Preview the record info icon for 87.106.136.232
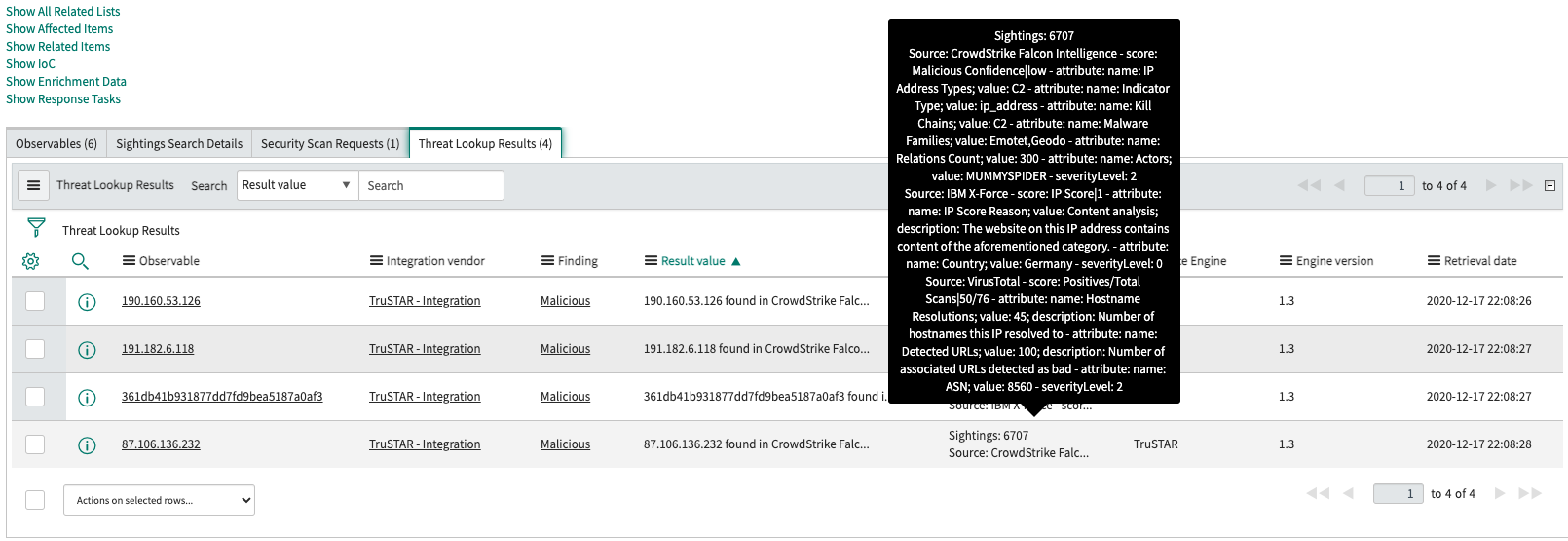This screenshot has width=1568, height=541. click(x=87, y=445)
